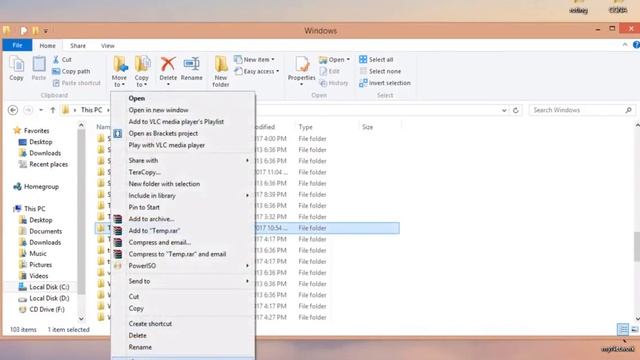The image size is (640, 360).
Task: Open the Easy access dropdown
Action: click(x=257, y=71)
